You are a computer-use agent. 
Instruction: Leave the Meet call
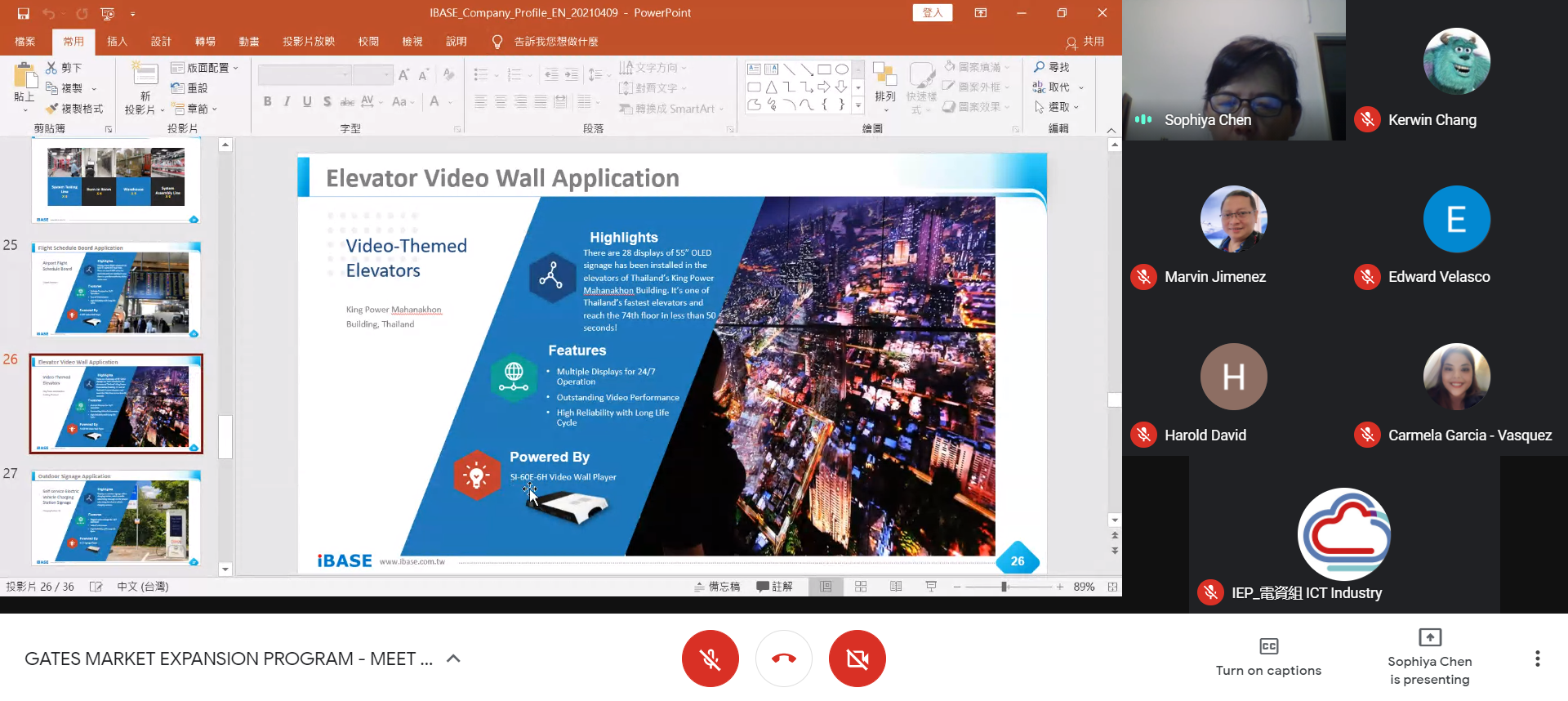click(784, 659)
